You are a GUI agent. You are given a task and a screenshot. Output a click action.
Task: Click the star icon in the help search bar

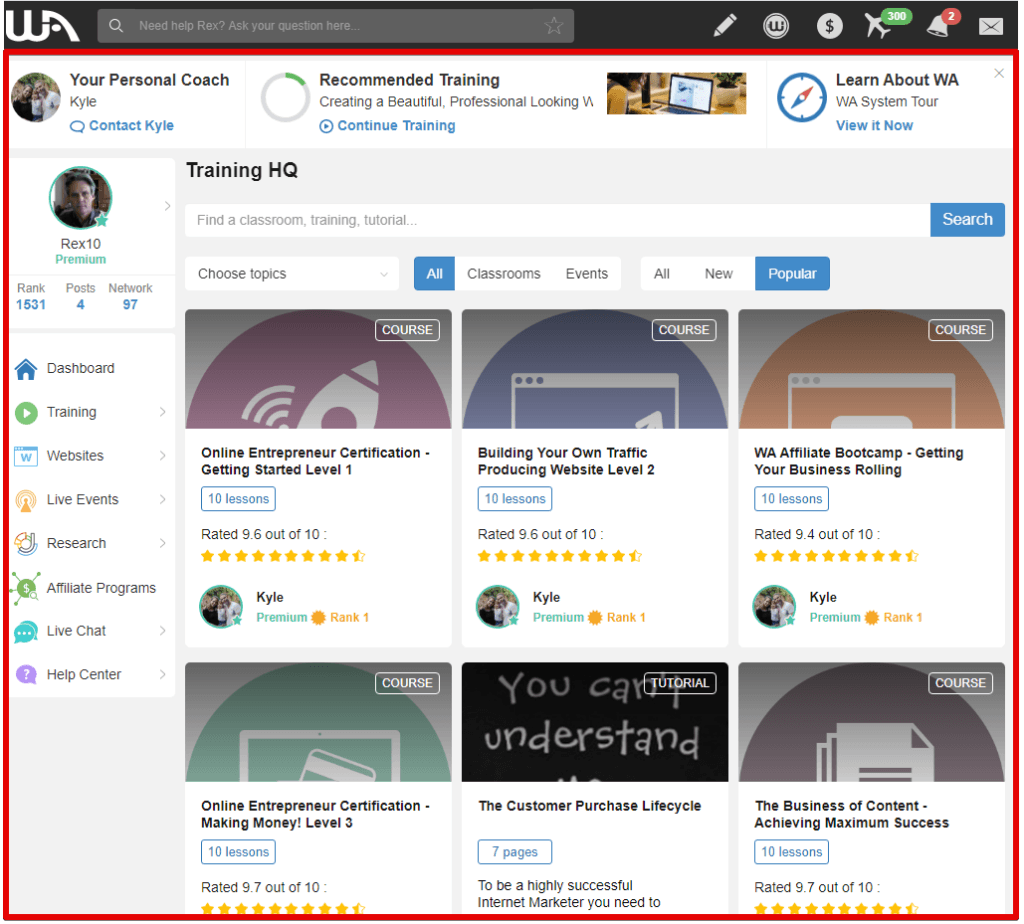[x=554, y=25]
